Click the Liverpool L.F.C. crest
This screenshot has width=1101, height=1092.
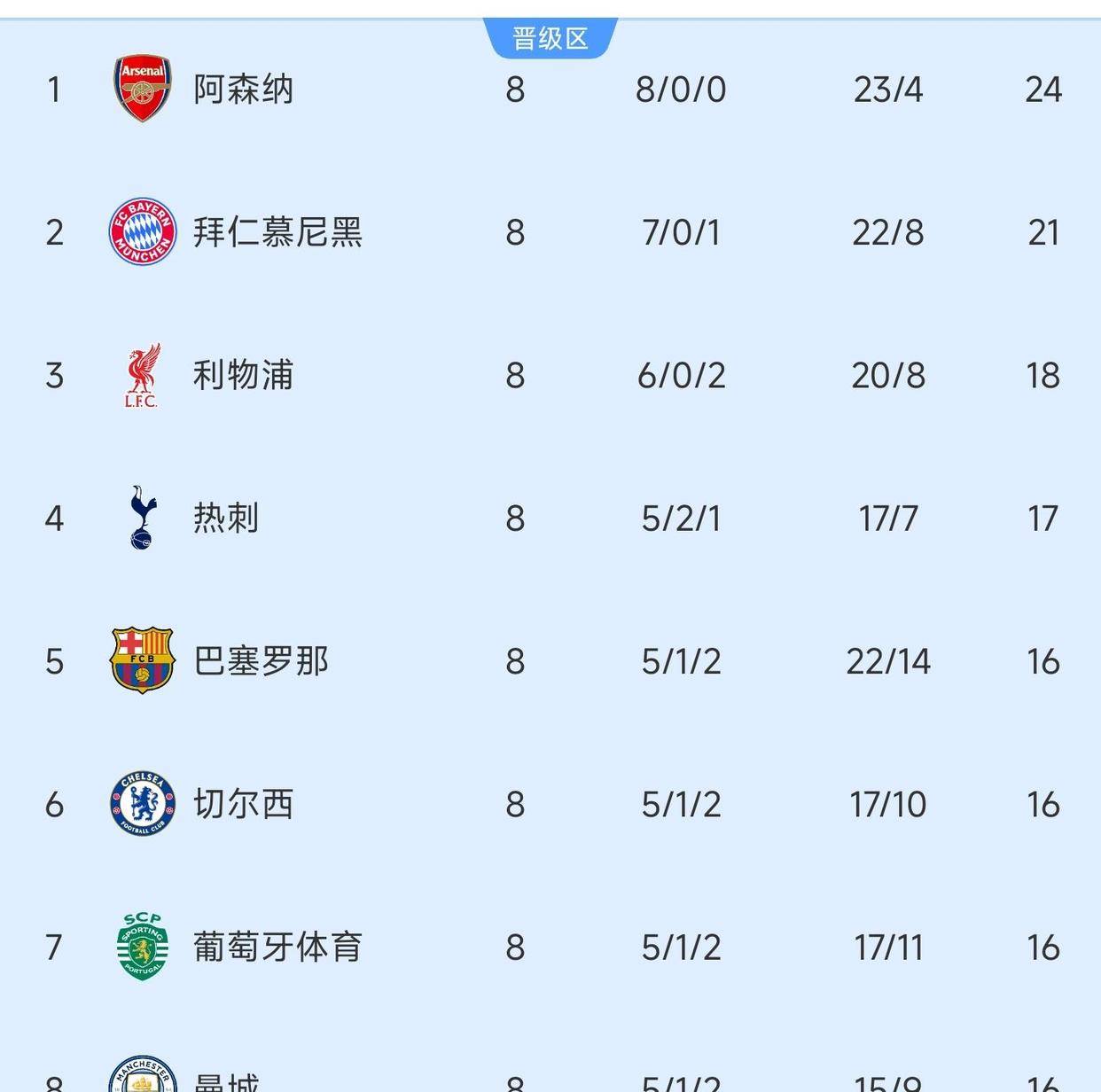(x=141, y=375)
